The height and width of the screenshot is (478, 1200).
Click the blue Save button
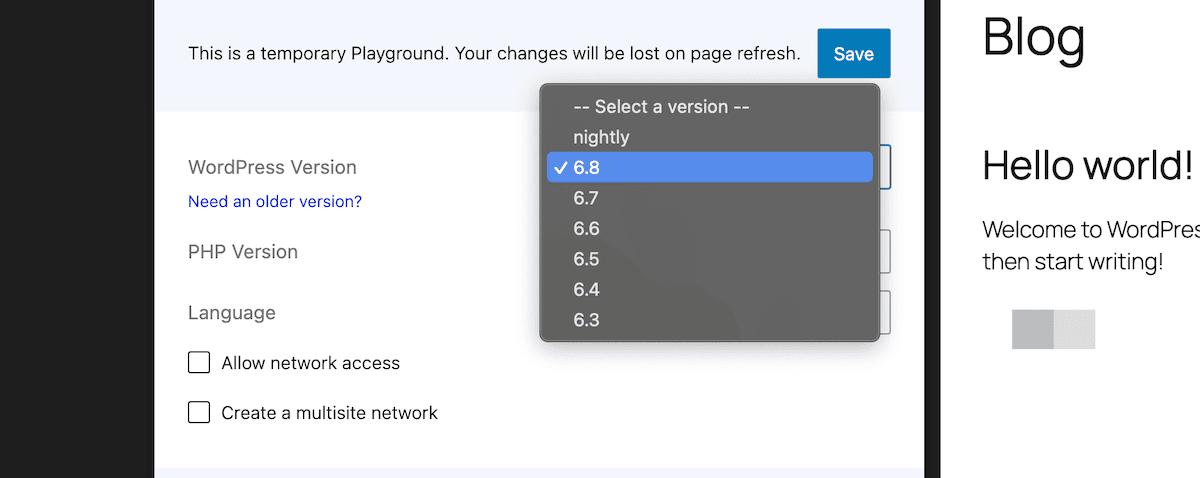(x=853, y=54)
